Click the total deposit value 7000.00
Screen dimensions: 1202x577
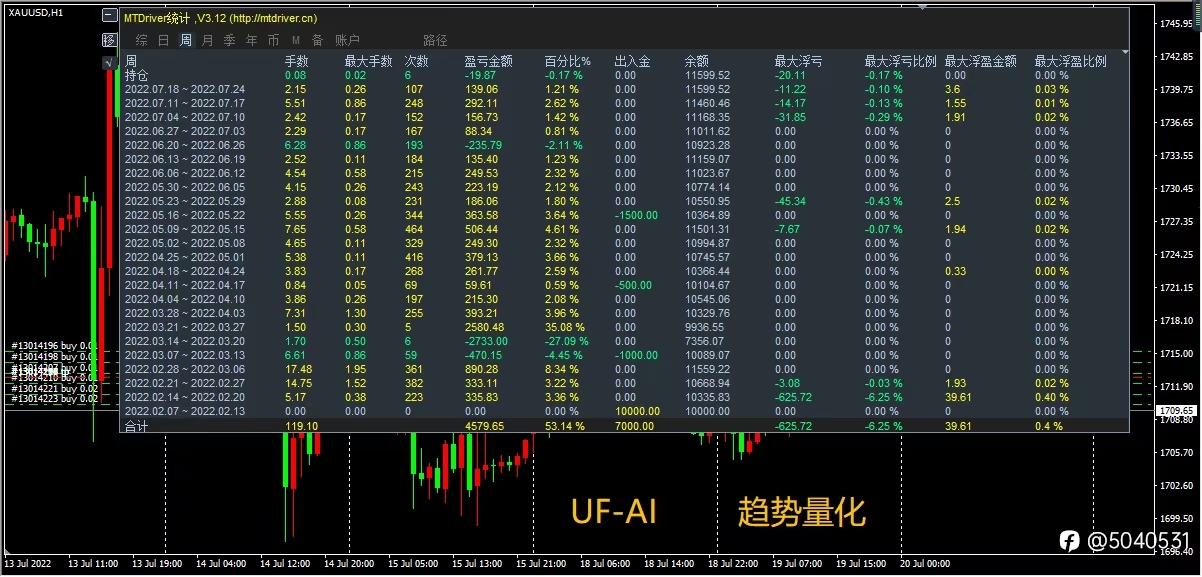(x=634, y=425)
